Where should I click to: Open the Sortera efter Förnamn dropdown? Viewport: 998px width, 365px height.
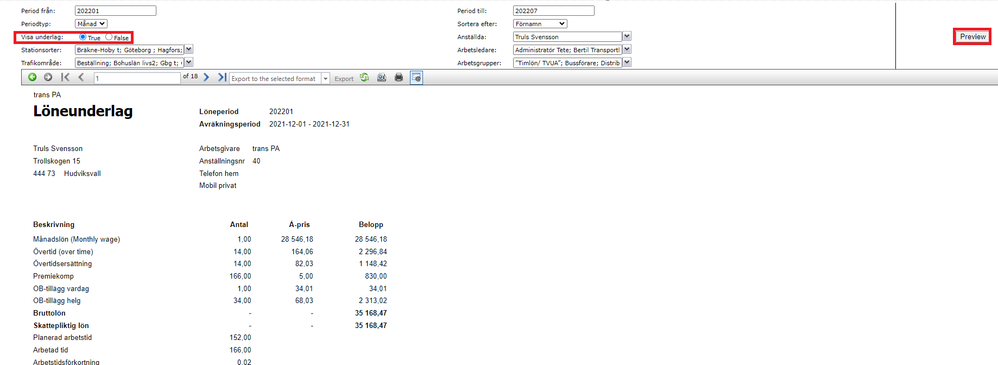pyautogui.click(x=540, y=24)
